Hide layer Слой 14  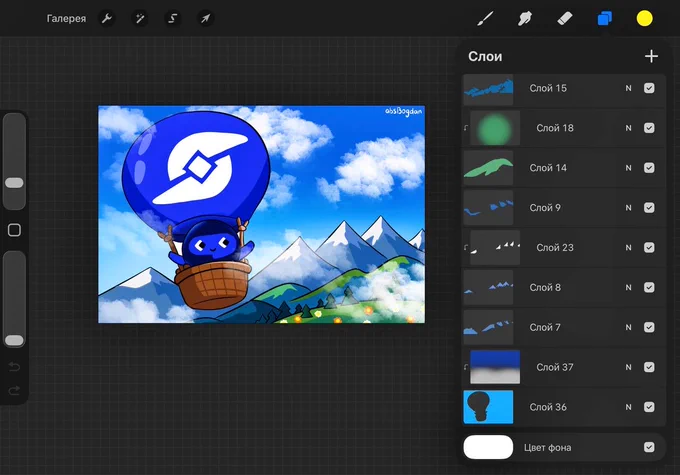[649, 168]
